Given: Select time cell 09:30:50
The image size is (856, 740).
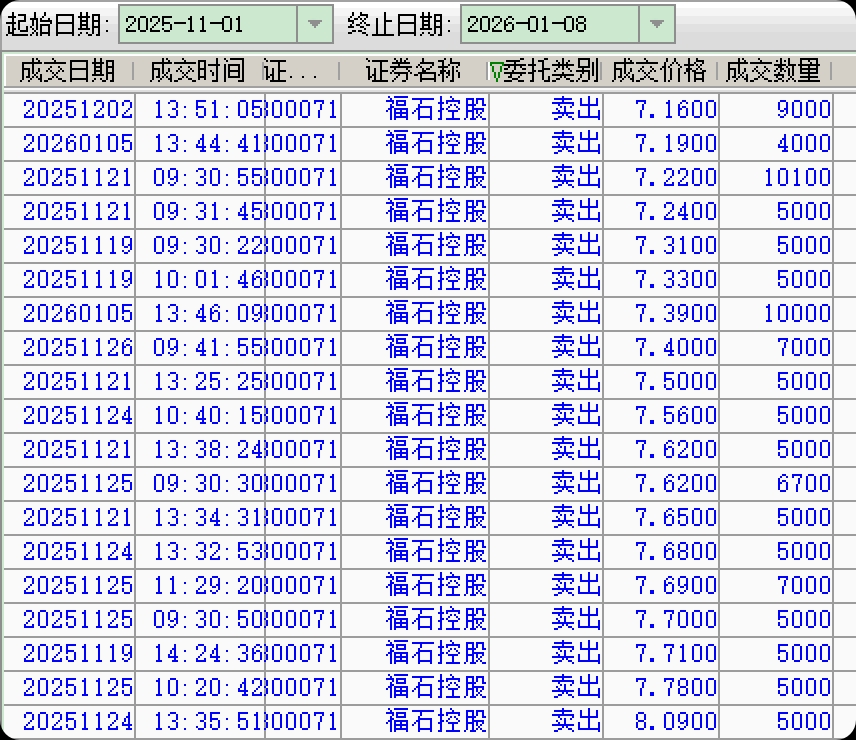Looking at the screenshot, I should point(200,619).
